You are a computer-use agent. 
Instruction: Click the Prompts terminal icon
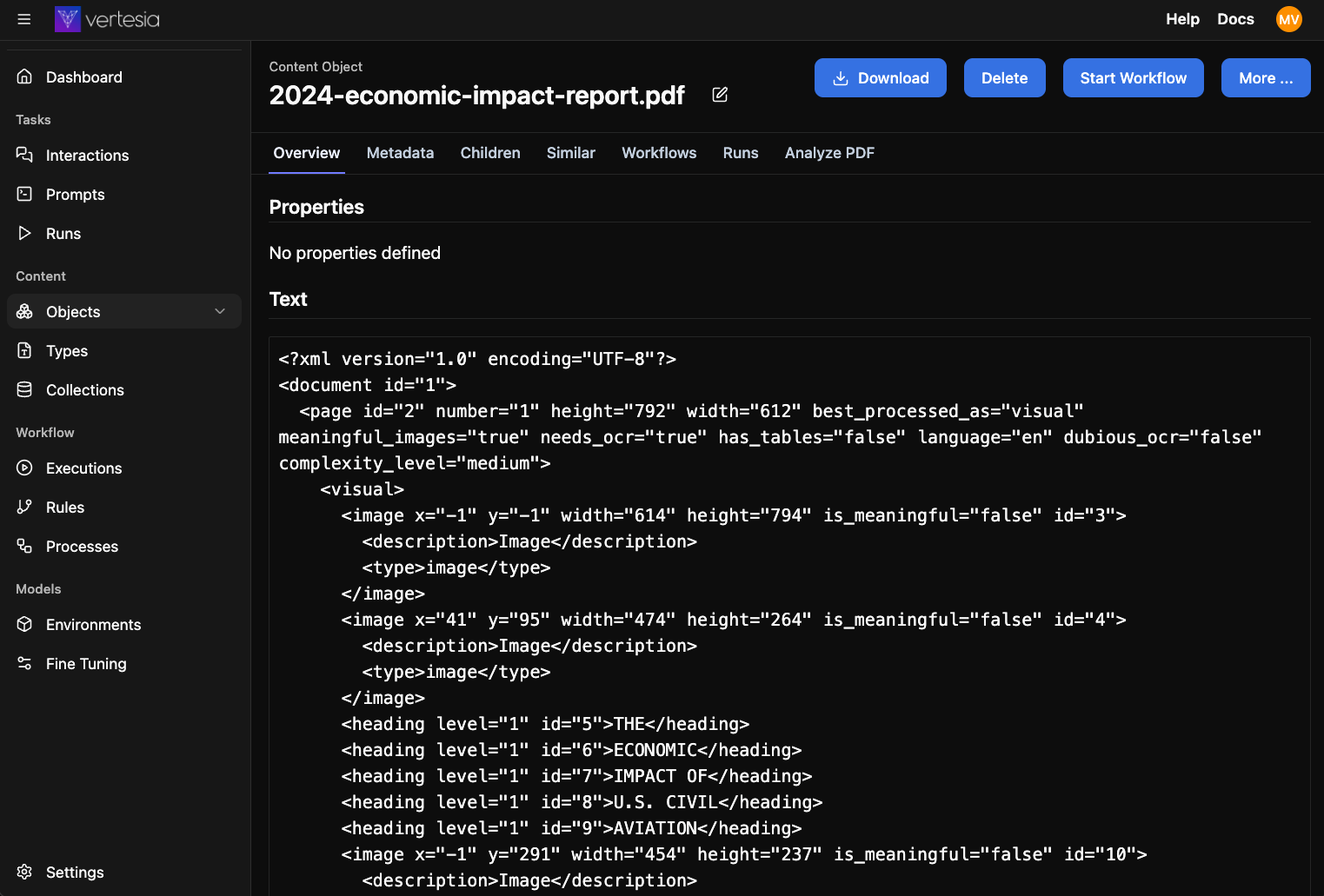[x=24, y=194]
